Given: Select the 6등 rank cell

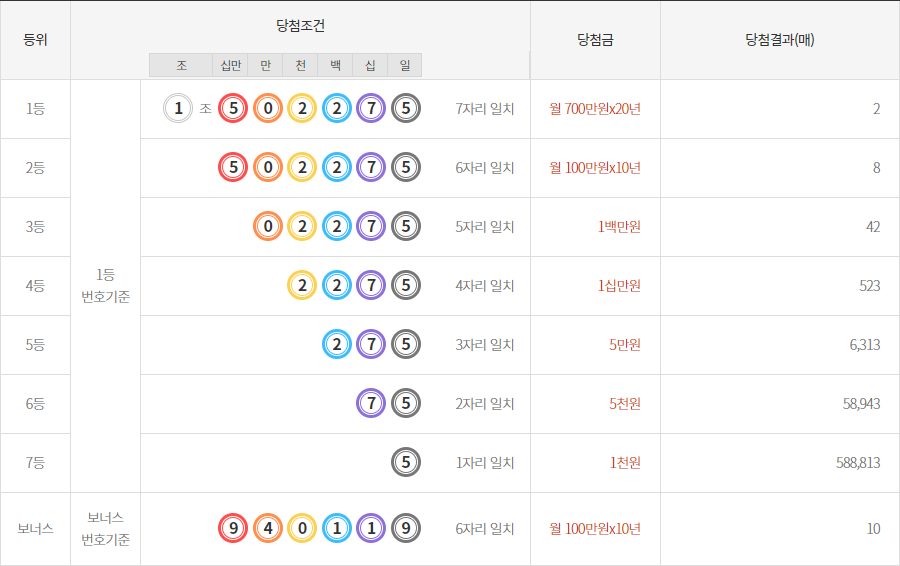Looking at the screenshot, I should tap(35, 404).
